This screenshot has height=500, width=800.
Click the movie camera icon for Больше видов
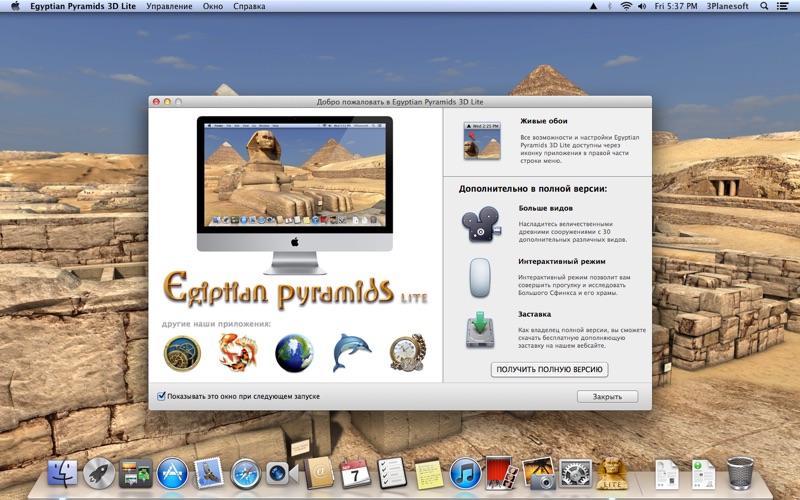tap(481, 223)
